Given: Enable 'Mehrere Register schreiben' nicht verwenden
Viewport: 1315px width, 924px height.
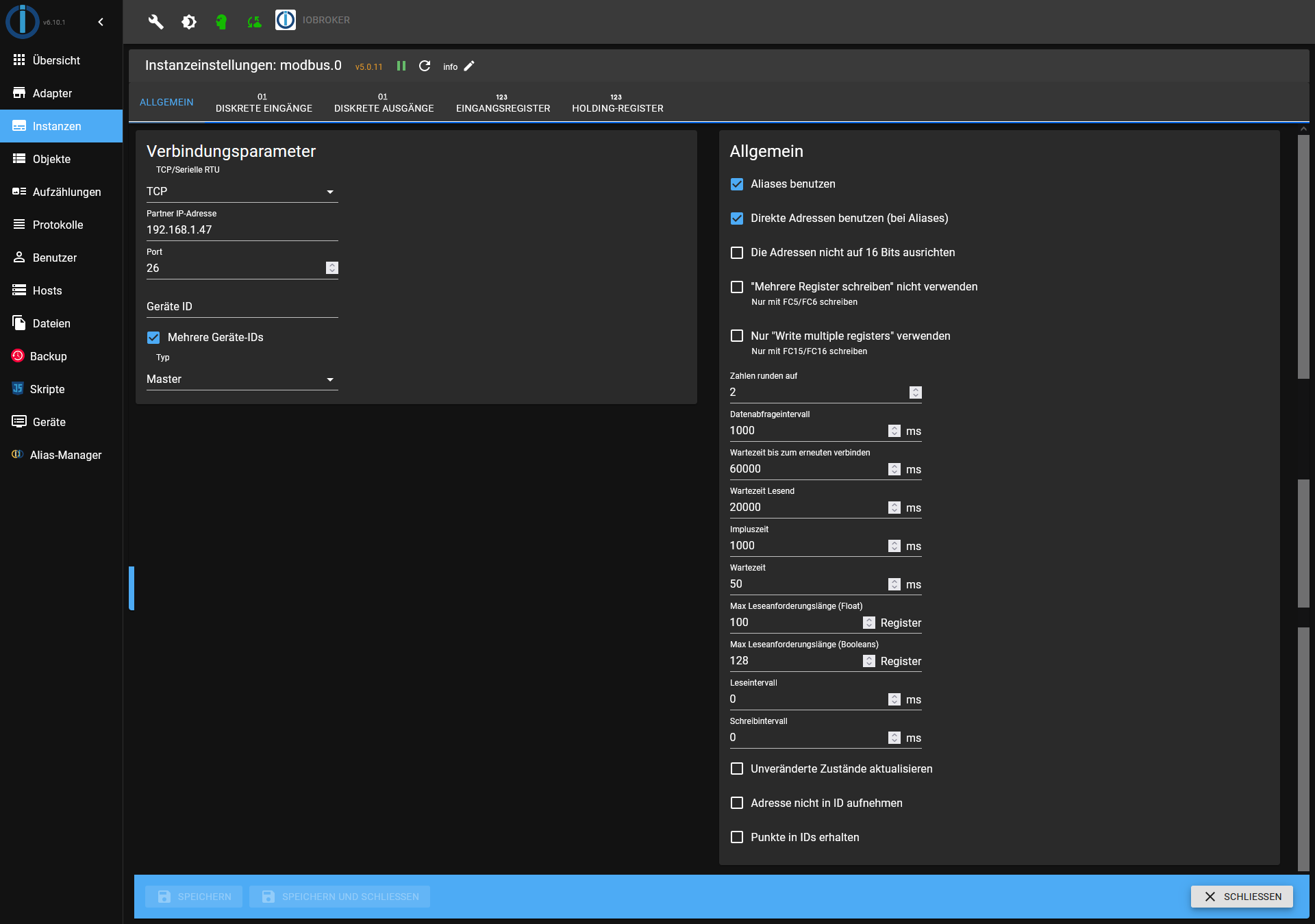Looking at the screenshot, I should (x=737, y=287).
